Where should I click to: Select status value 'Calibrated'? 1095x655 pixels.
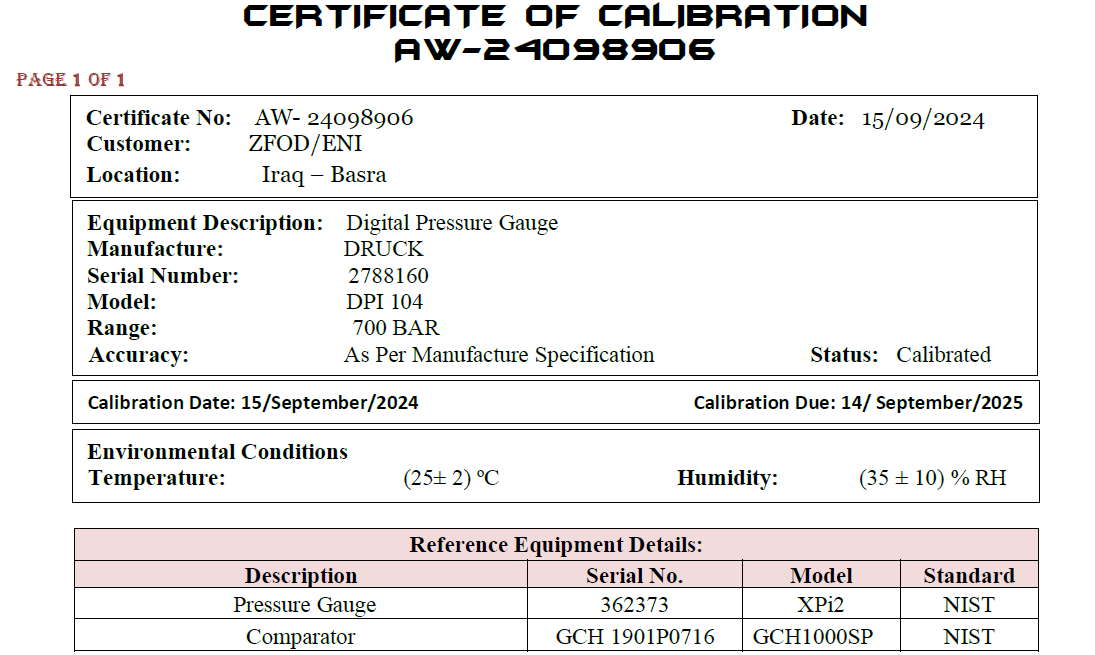click(943, 355)
